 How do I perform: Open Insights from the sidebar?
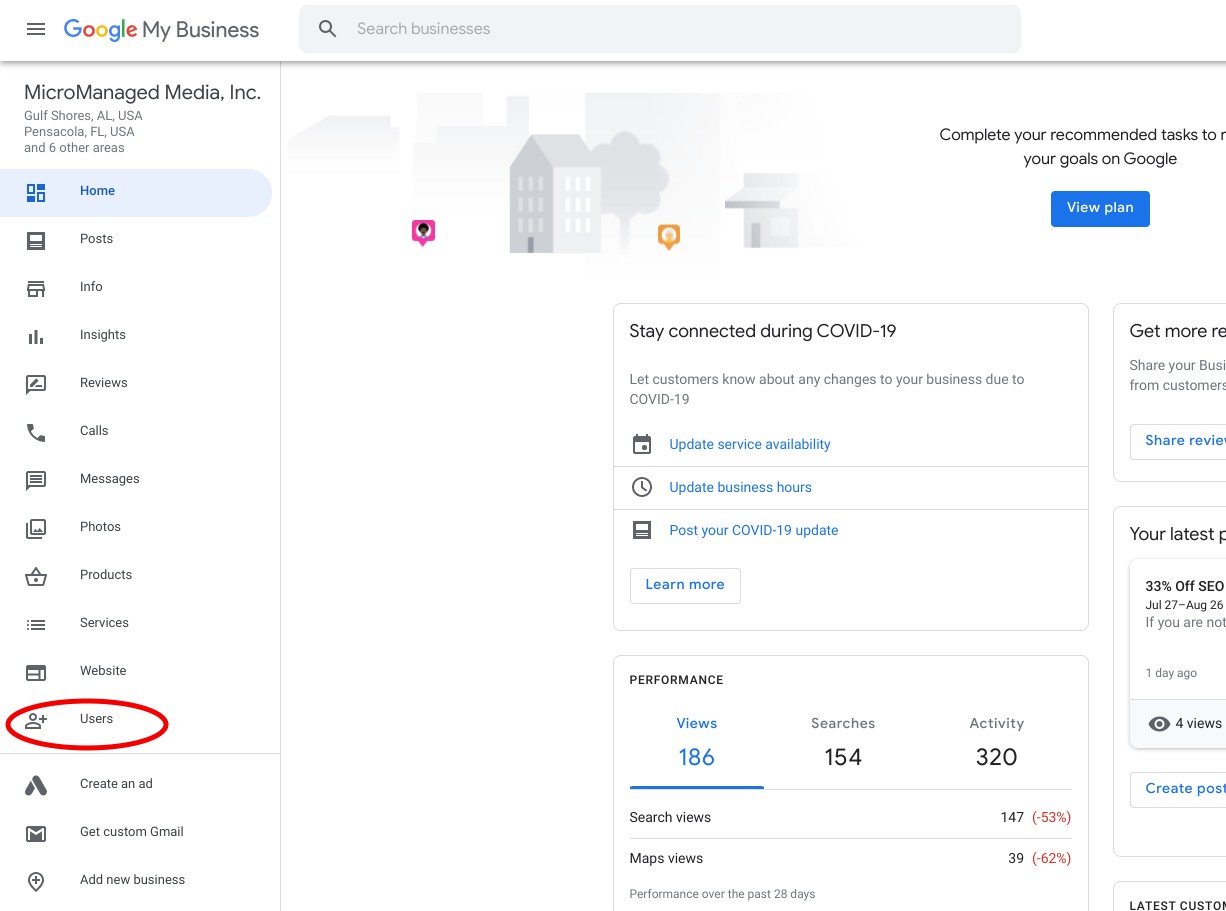click(x=136, y=335)
